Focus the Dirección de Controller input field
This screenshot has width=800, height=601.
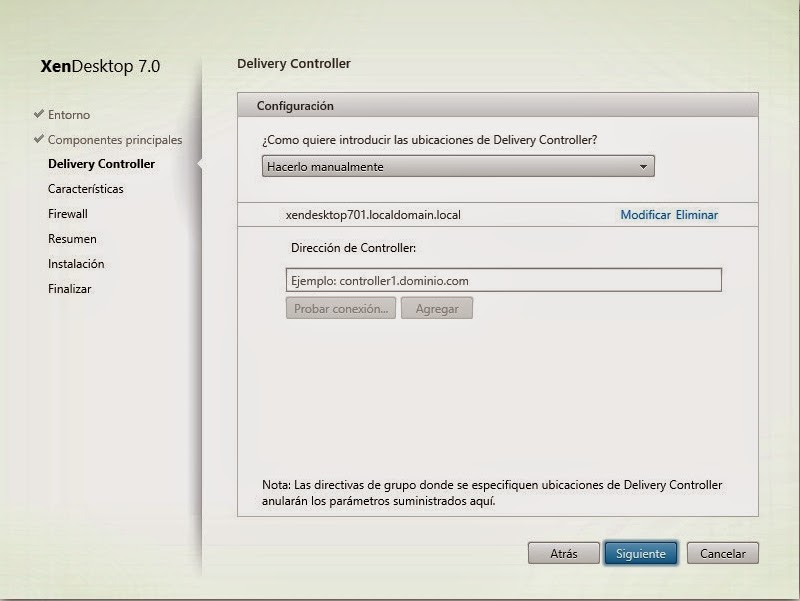click(x=504, y=280)
